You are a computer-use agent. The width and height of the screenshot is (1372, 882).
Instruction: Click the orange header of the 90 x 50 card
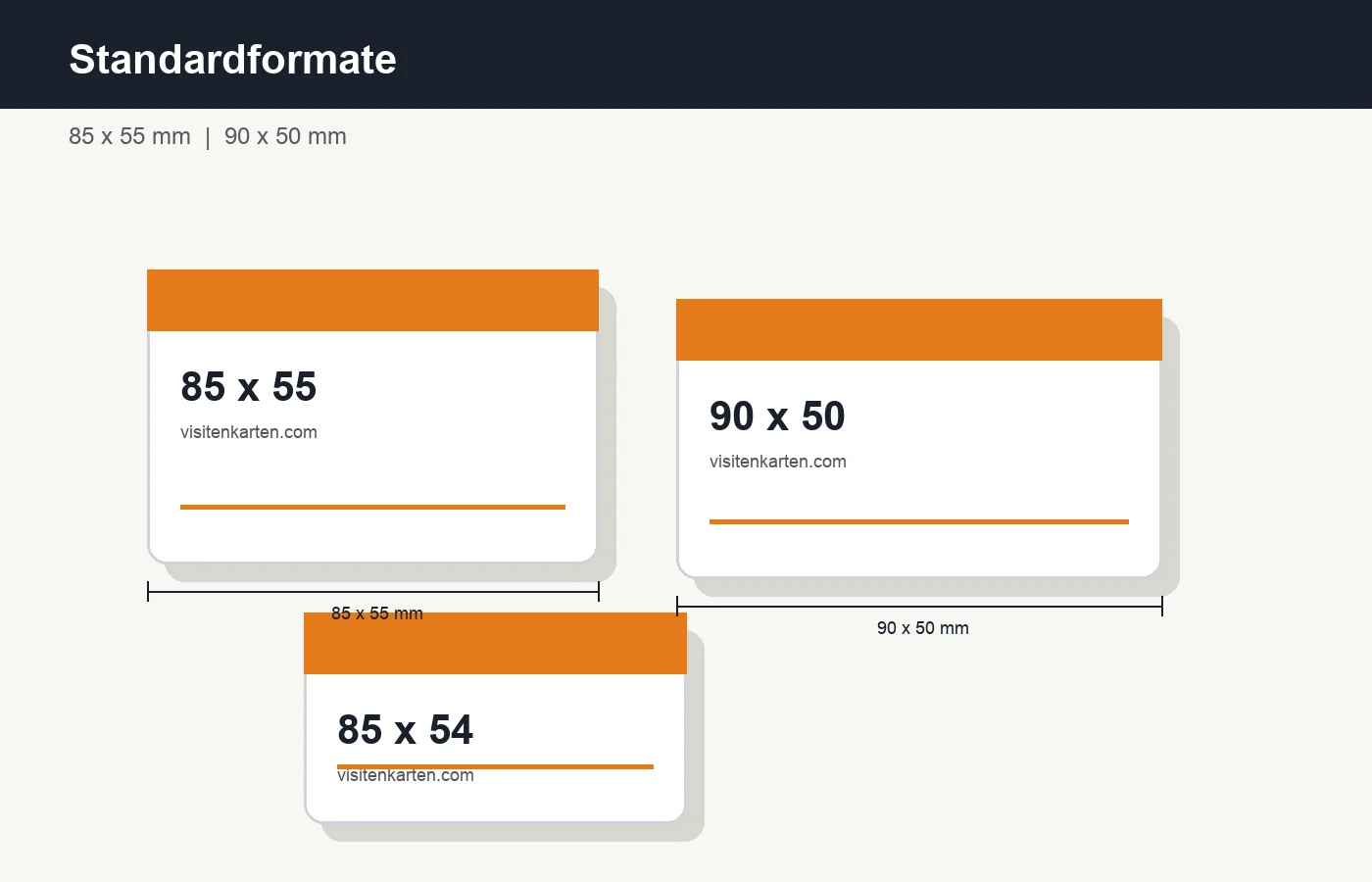tap(919, 329)
